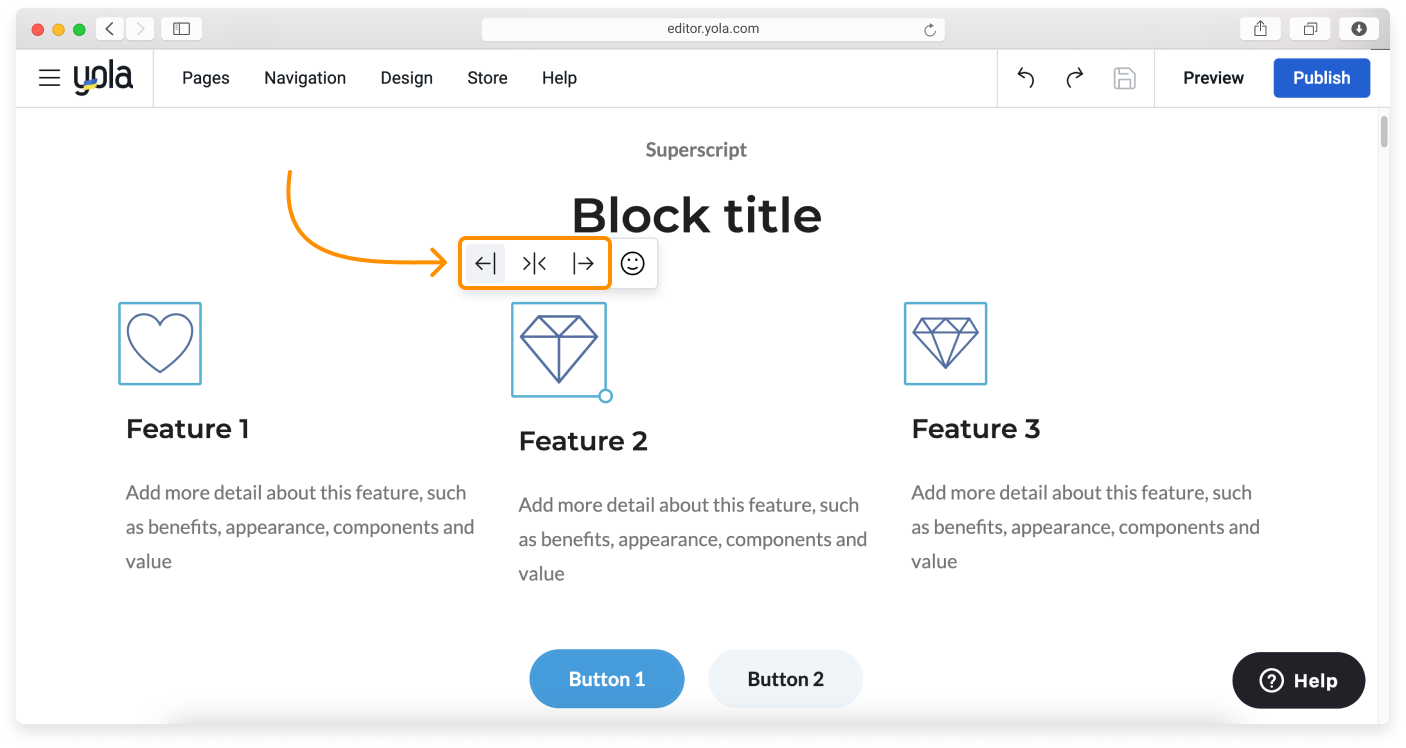This screenshot has width=1406, height=748.
Task: Click the blue Button 1
Action: pos(607,679)
